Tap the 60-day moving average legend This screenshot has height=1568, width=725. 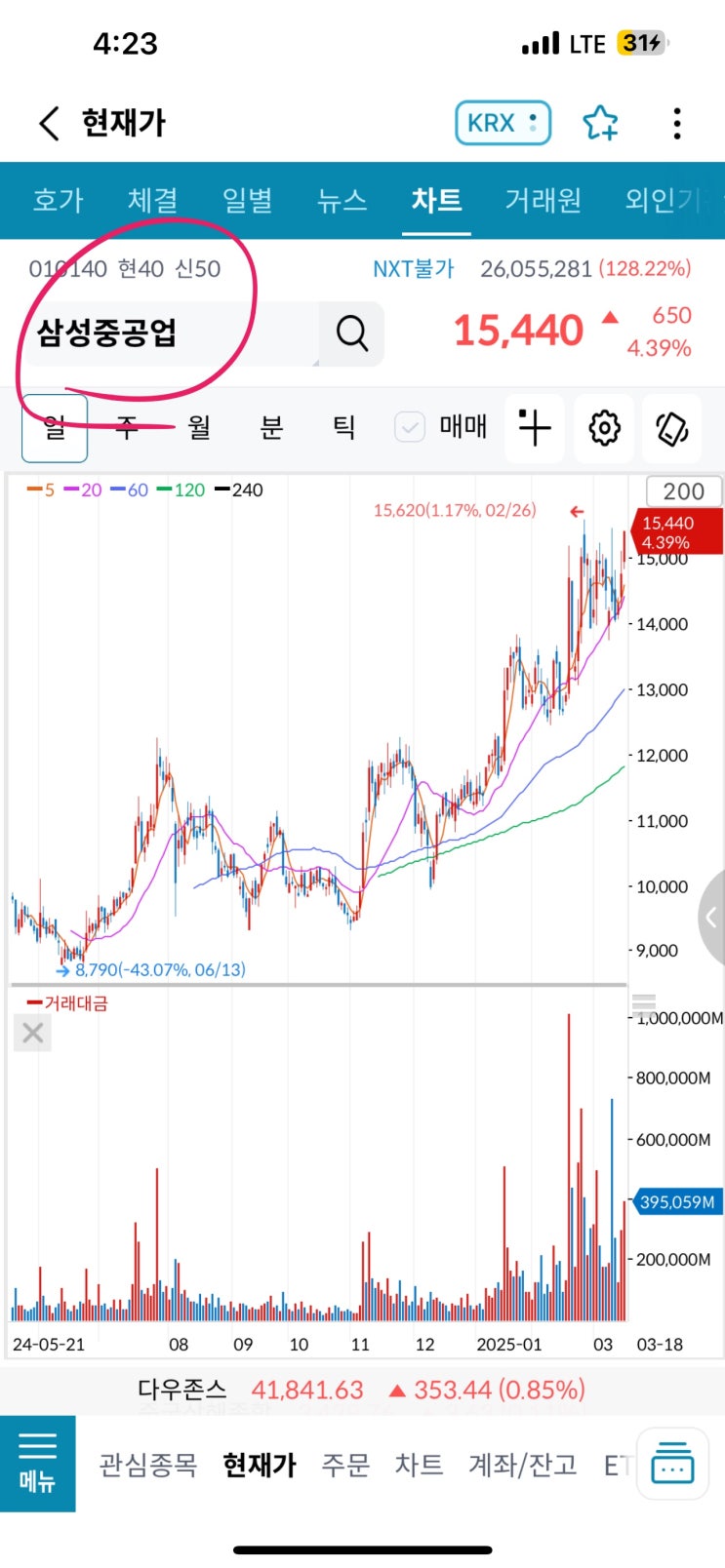coord(130,490)
